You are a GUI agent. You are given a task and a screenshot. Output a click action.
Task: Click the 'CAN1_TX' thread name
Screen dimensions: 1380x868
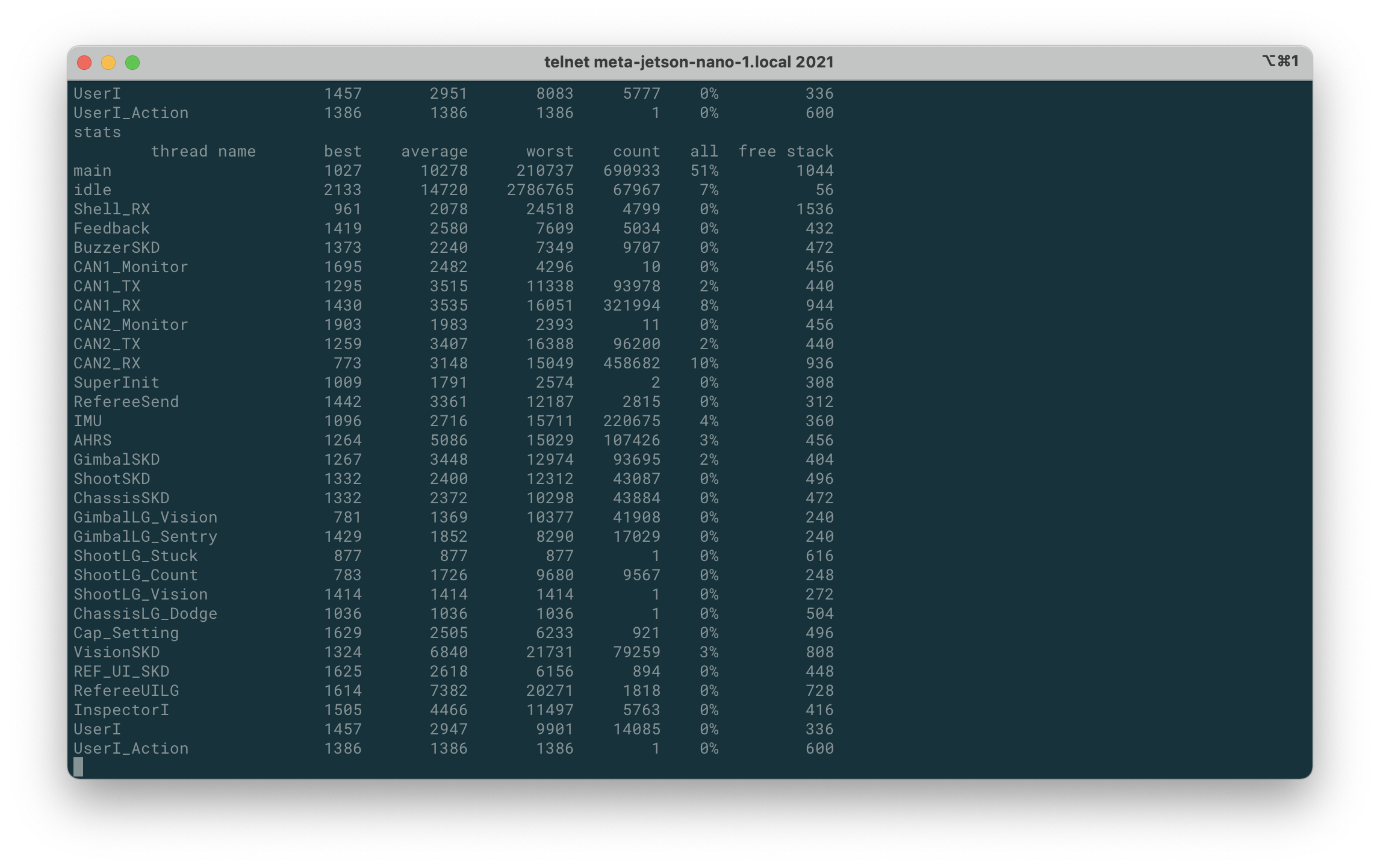tap(107, 286)
